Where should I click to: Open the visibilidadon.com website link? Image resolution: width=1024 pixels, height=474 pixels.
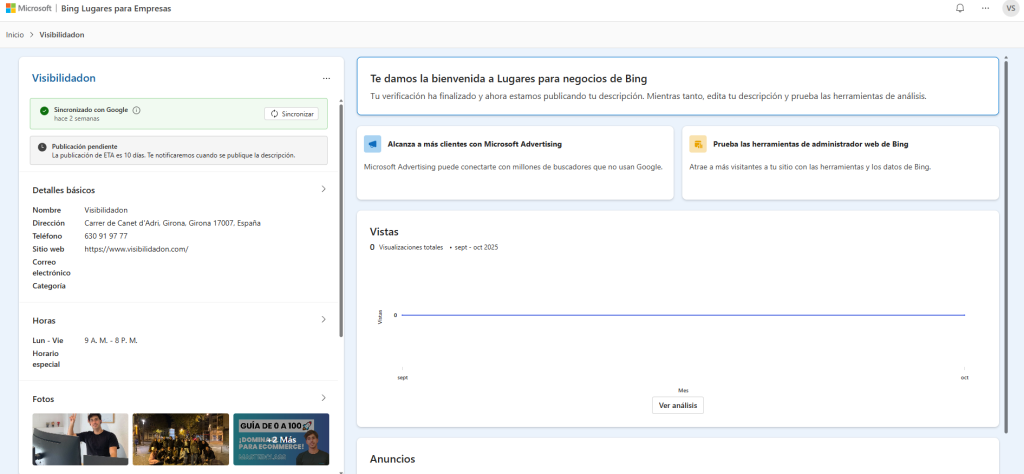click(x=136, y=249)
